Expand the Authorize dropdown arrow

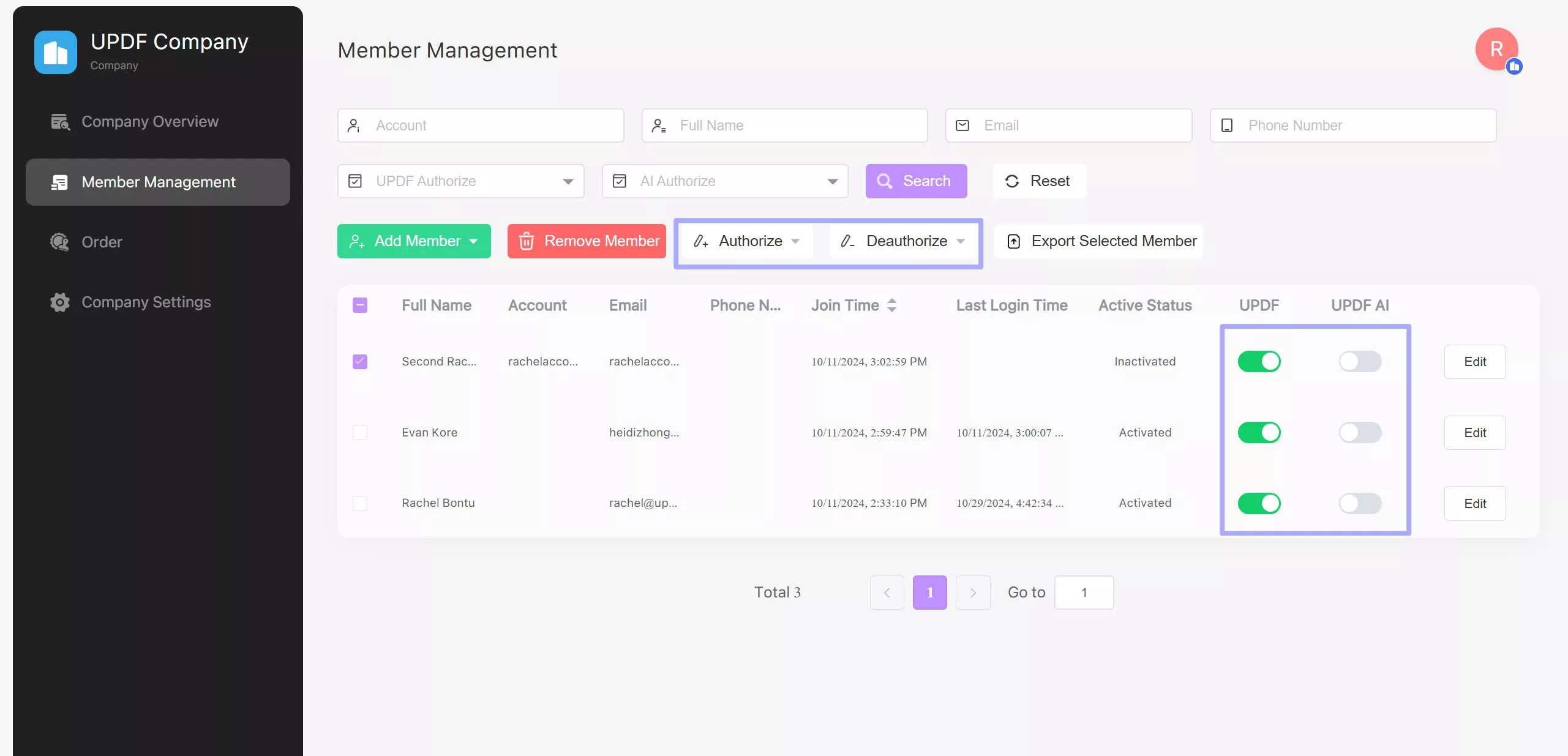[795, 242]
